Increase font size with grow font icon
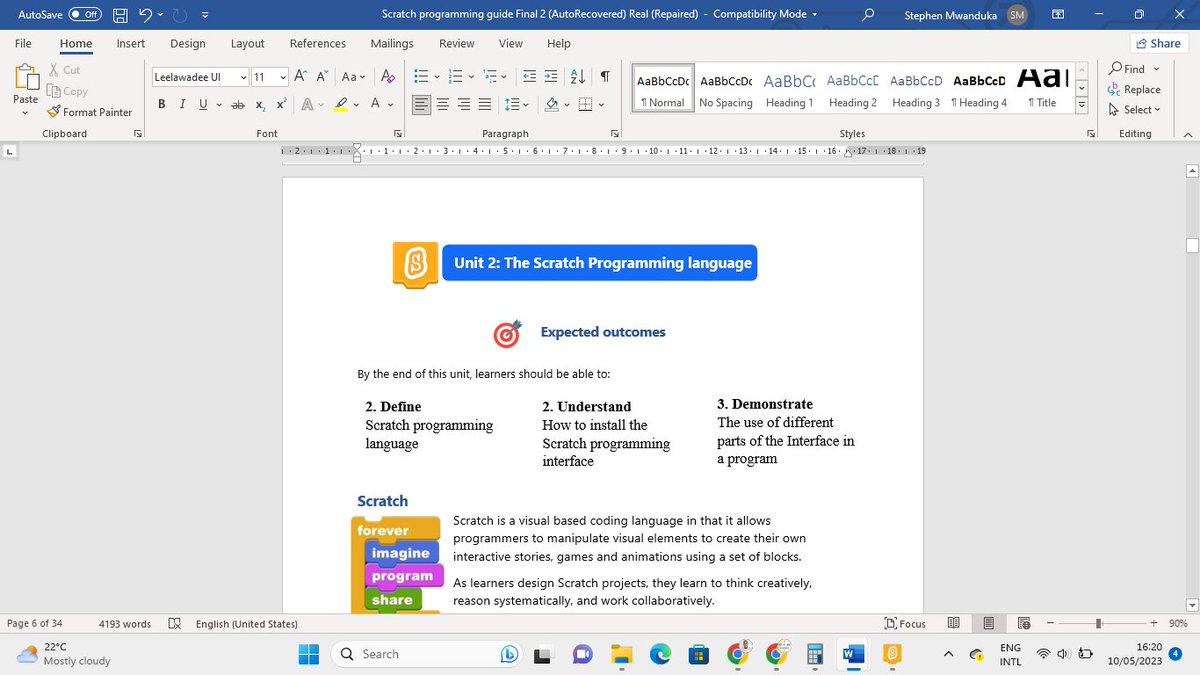The image size is (1200, 675). click(x=303, y=77)
